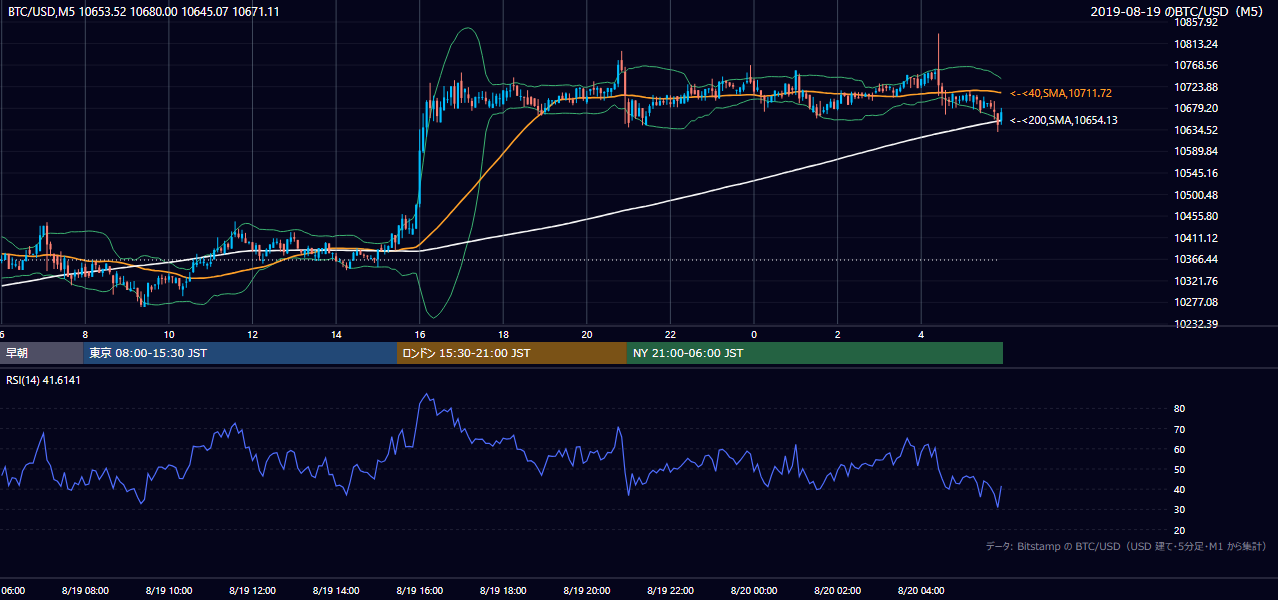This screenshot has width=1278, height=600.
Task: Click the 8/19 22:00 time axis label
Action: click(x=670, y=591)
